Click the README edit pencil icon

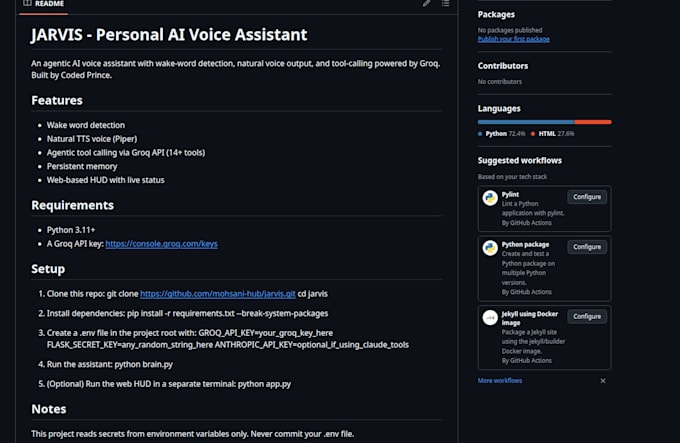coord(426,3)
